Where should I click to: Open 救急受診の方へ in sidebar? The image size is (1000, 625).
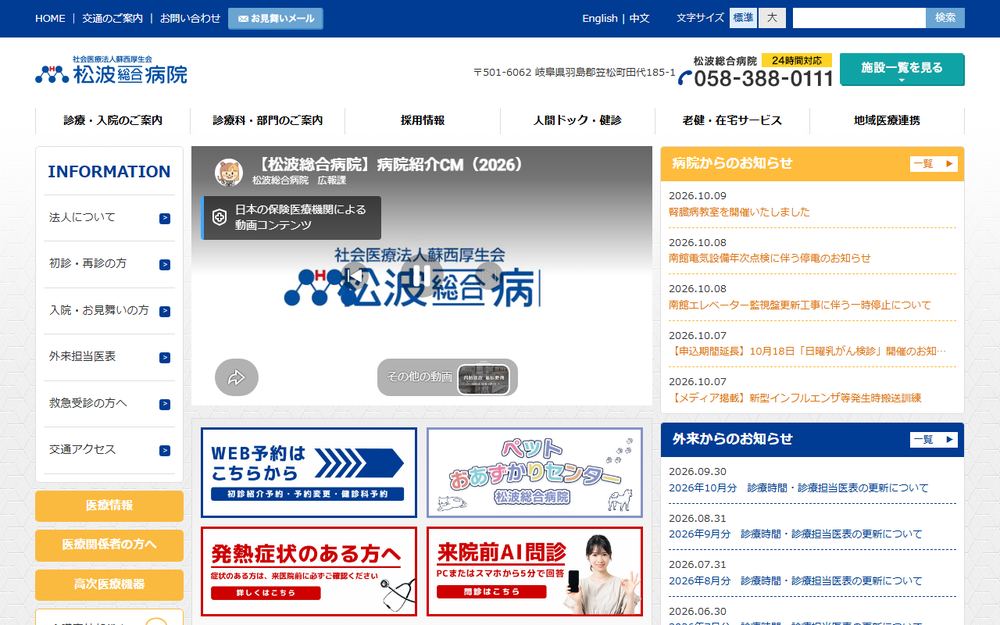pos(109,404)
